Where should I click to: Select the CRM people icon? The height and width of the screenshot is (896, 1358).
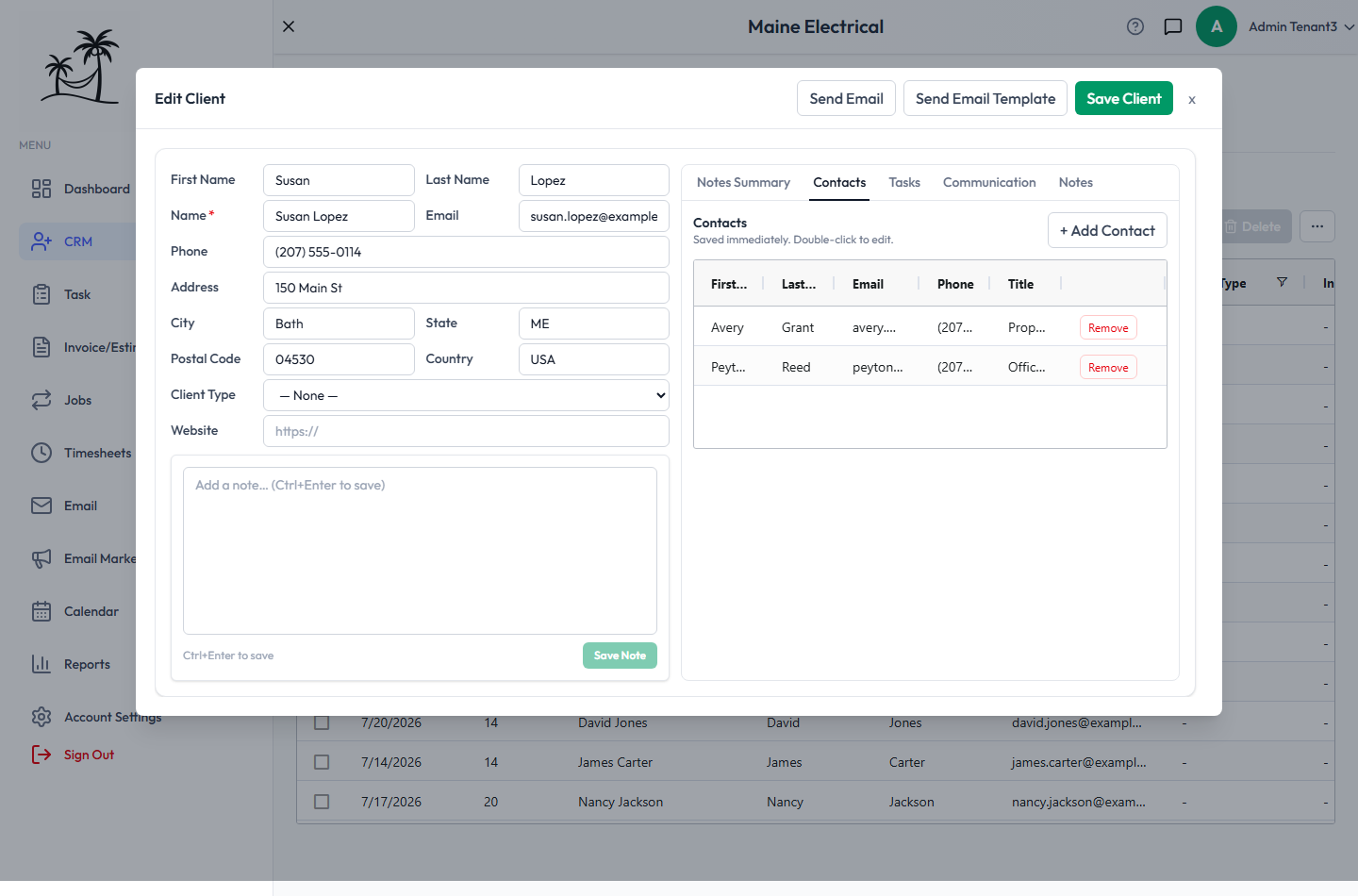click(41, 241)
